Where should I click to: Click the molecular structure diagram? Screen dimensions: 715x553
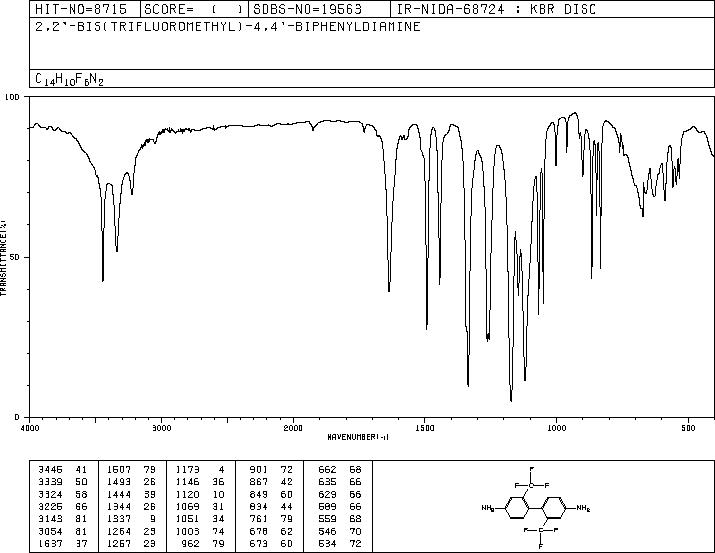pyautogui.click(x=536, y=507)
